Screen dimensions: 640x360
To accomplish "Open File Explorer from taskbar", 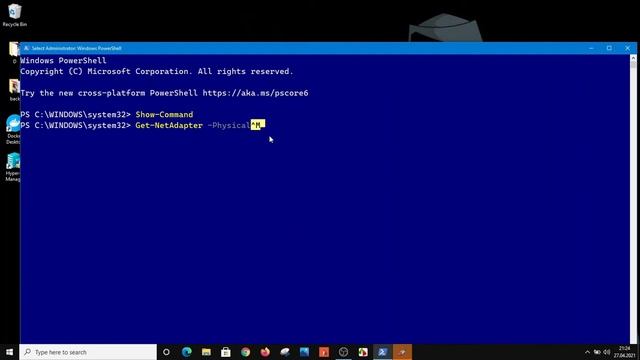I will [206, 352].
